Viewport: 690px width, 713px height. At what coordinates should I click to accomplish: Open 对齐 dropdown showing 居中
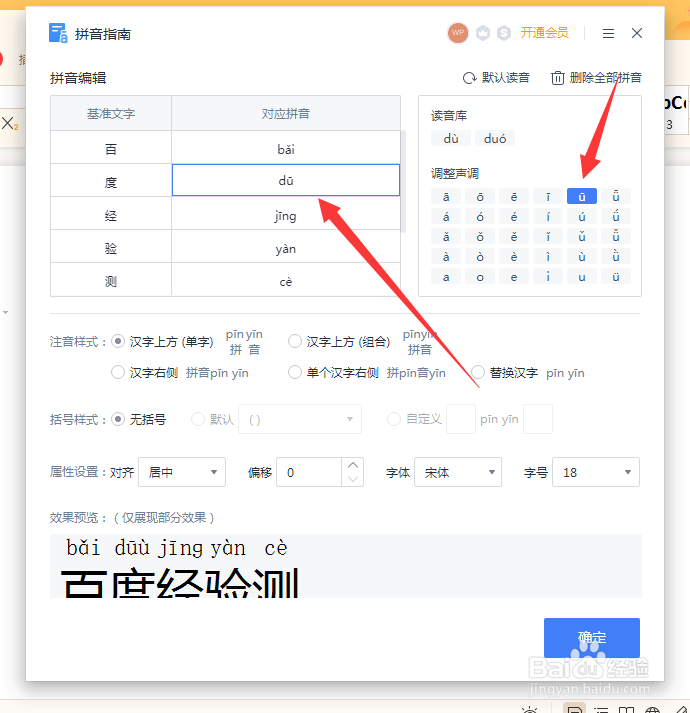pyautogui.click(x=182, y=472)
